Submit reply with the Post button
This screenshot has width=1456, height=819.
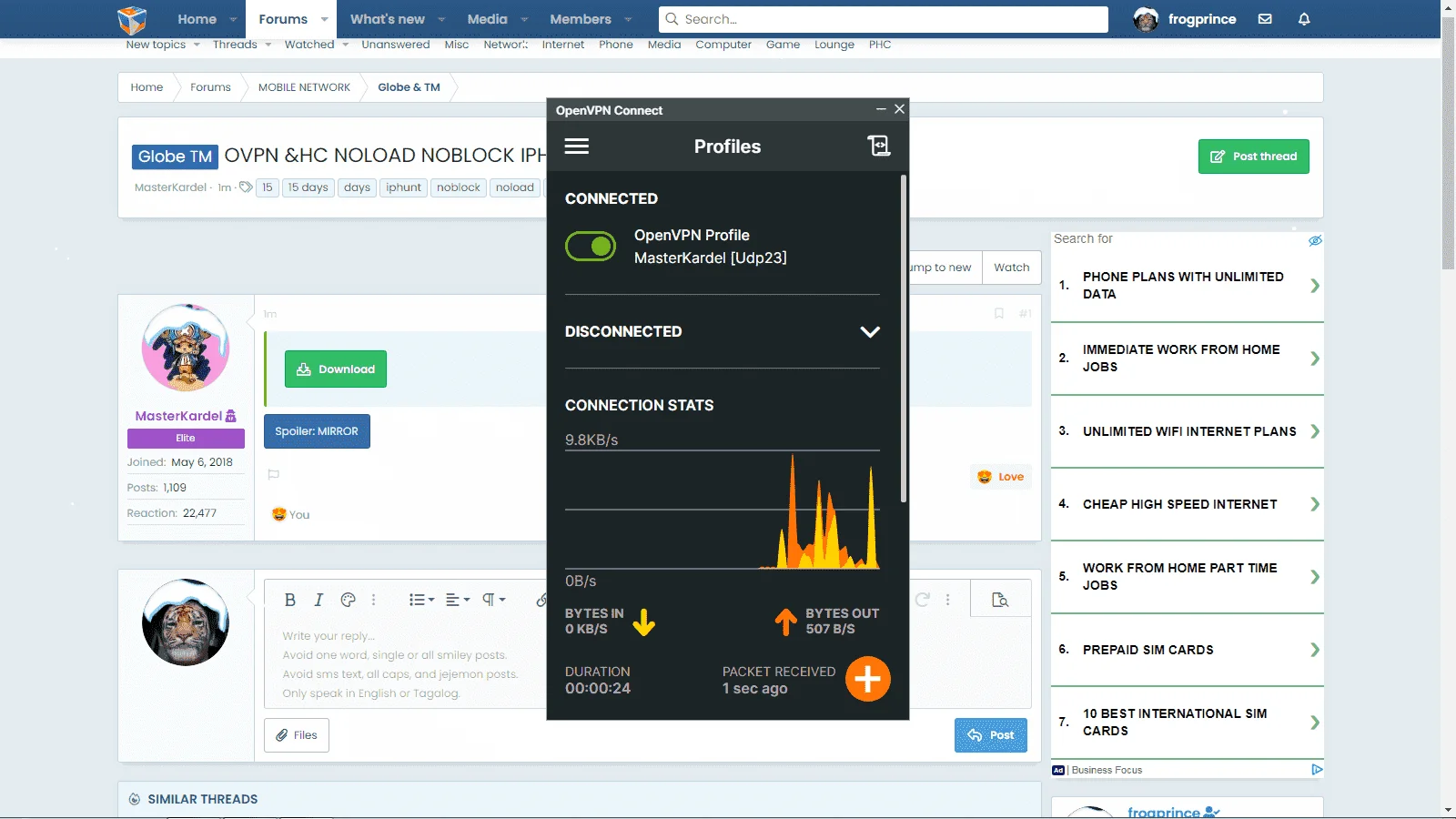click(991, 735)
